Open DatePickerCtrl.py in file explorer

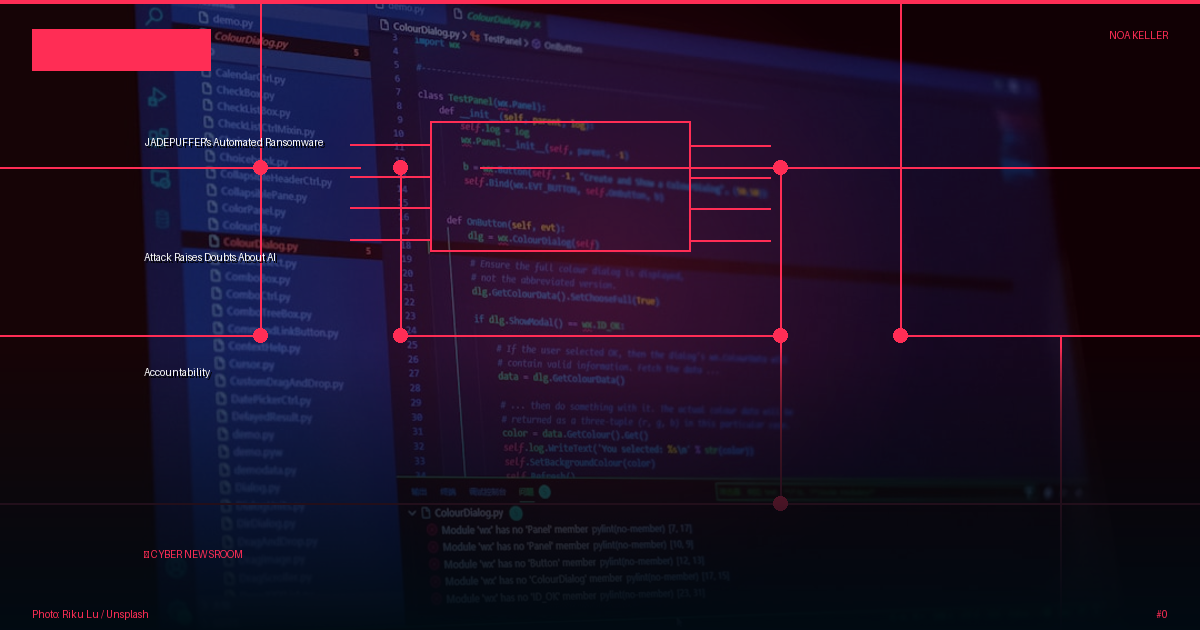(264, 399)
